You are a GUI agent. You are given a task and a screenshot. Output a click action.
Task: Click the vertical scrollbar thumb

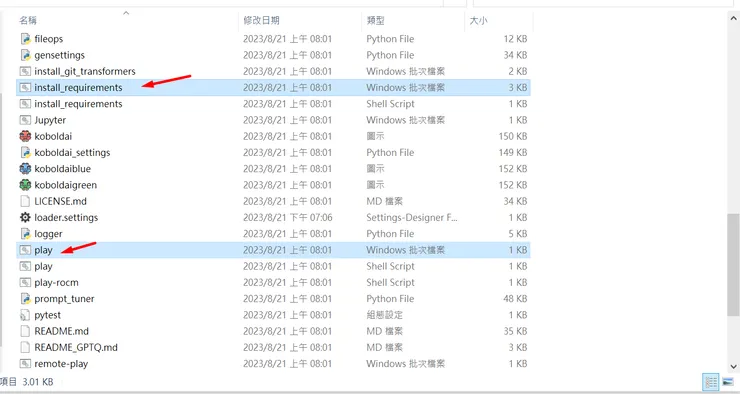pyautogui.click(x=733, y=264)
